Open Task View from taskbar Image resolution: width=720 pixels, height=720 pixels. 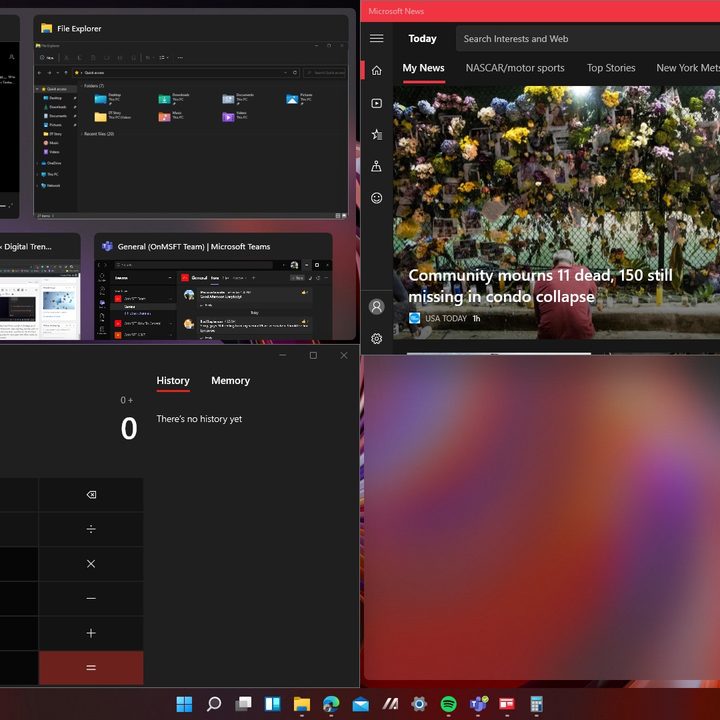point(243,703)
